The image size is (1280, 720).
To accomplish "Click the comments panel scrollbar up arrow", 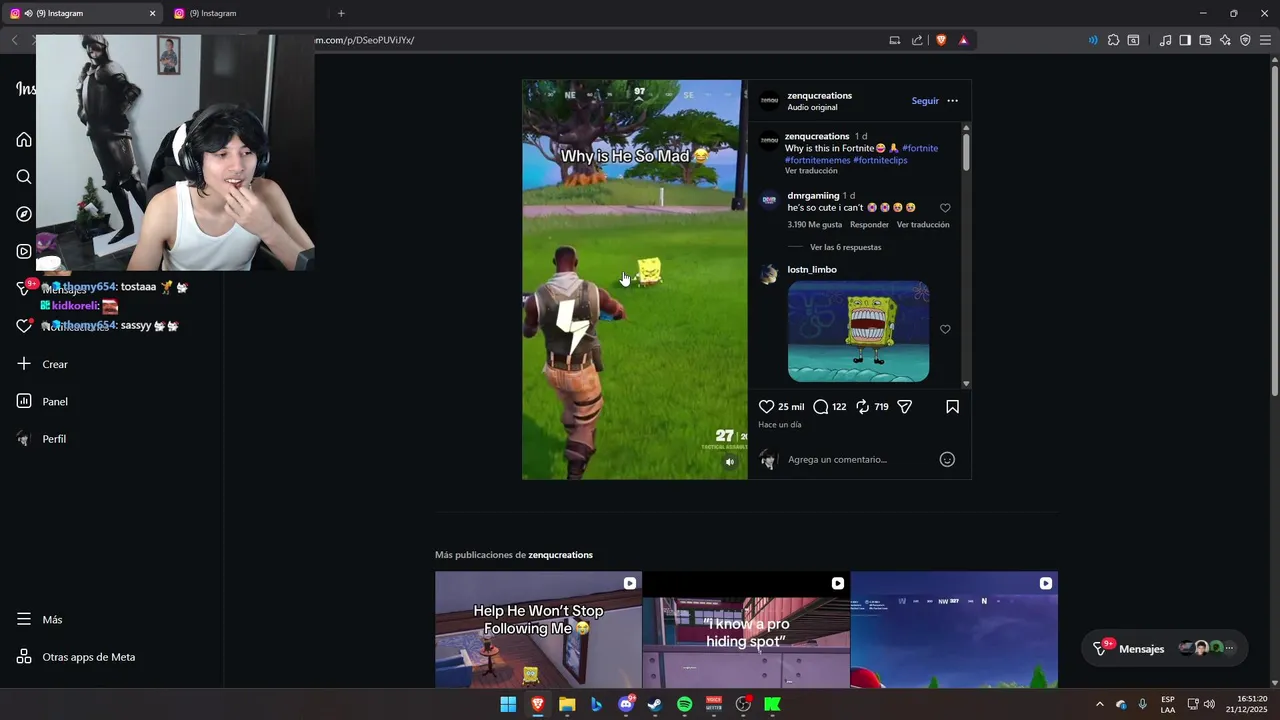I will point(966,127).
